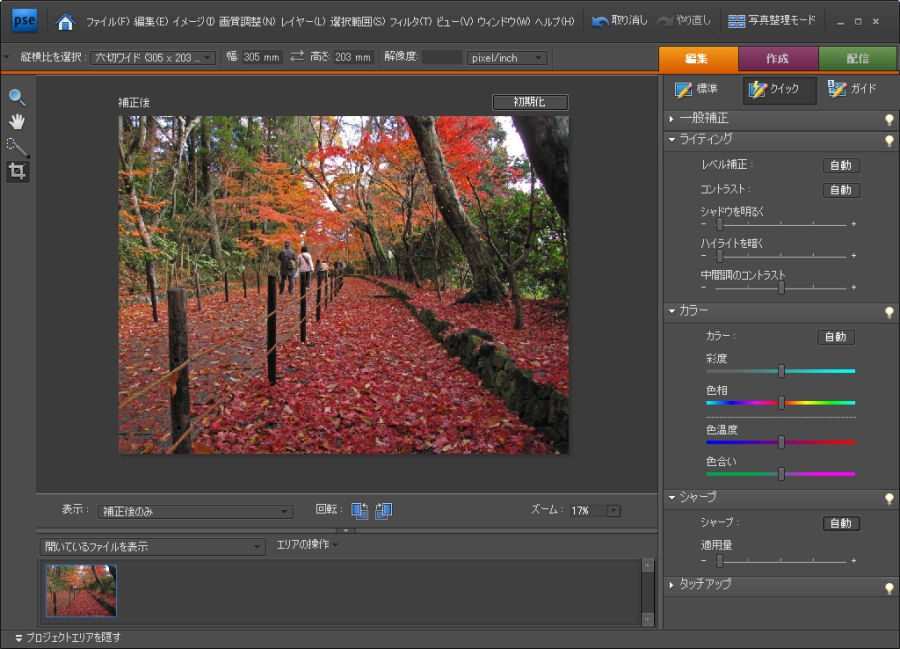Click the 彩度 saturation slider

tap(781, 371)
